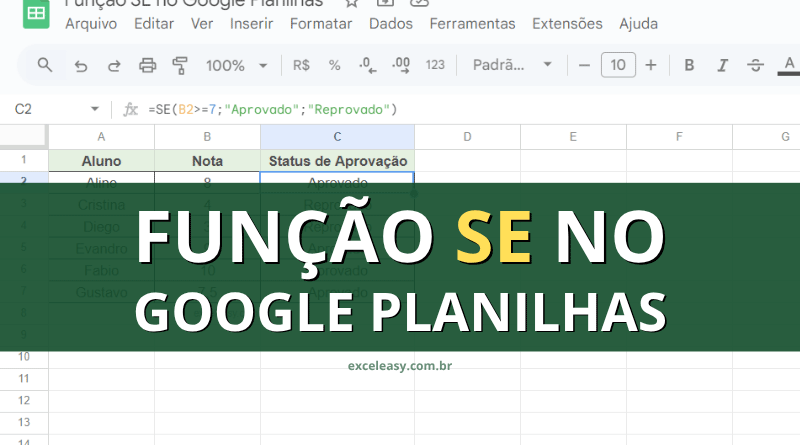Select column D header
Screen dimensions: 800x445
point(467,137)
